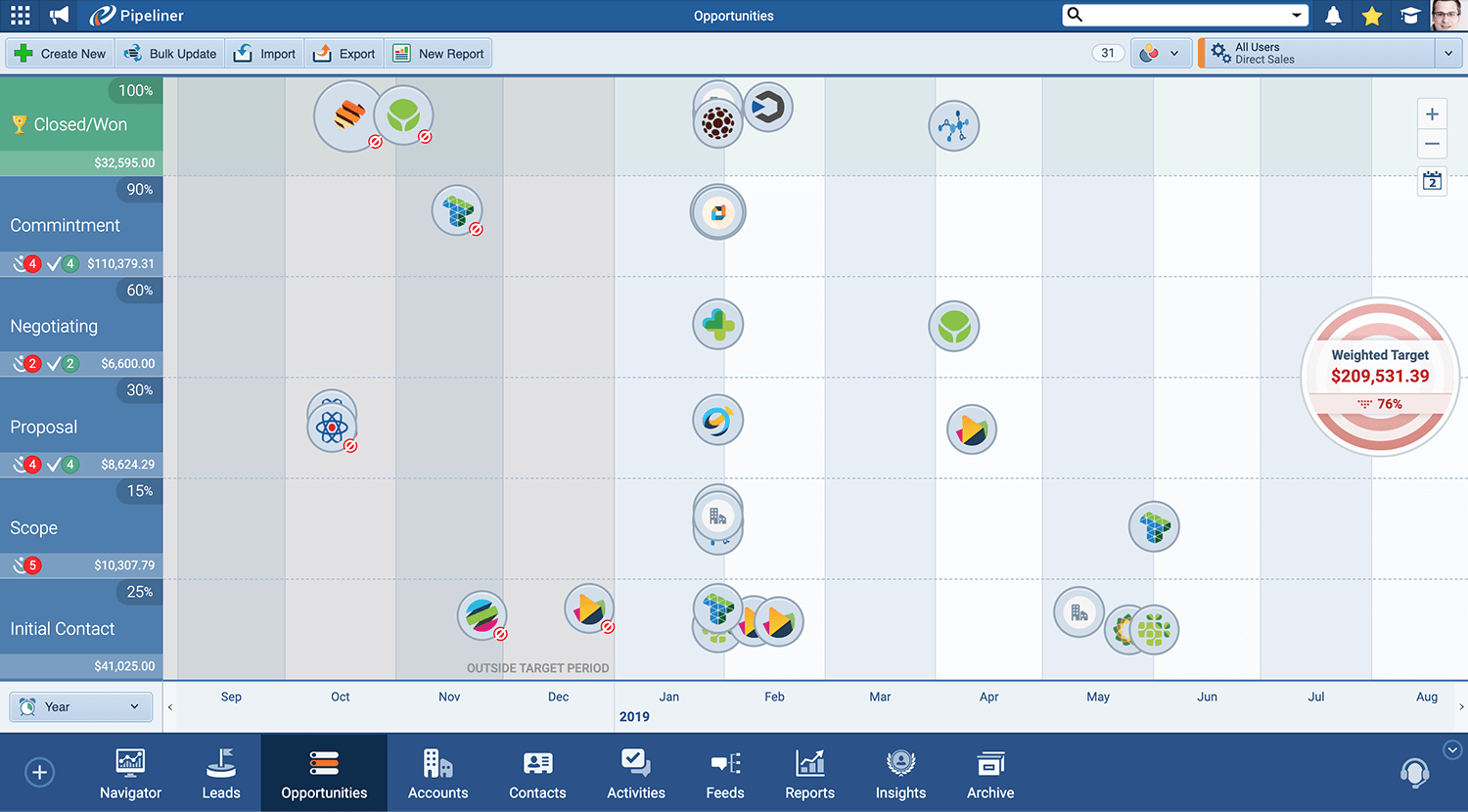Zoom out with the minus button
1468x812 pixels.
pos(1432,144)
